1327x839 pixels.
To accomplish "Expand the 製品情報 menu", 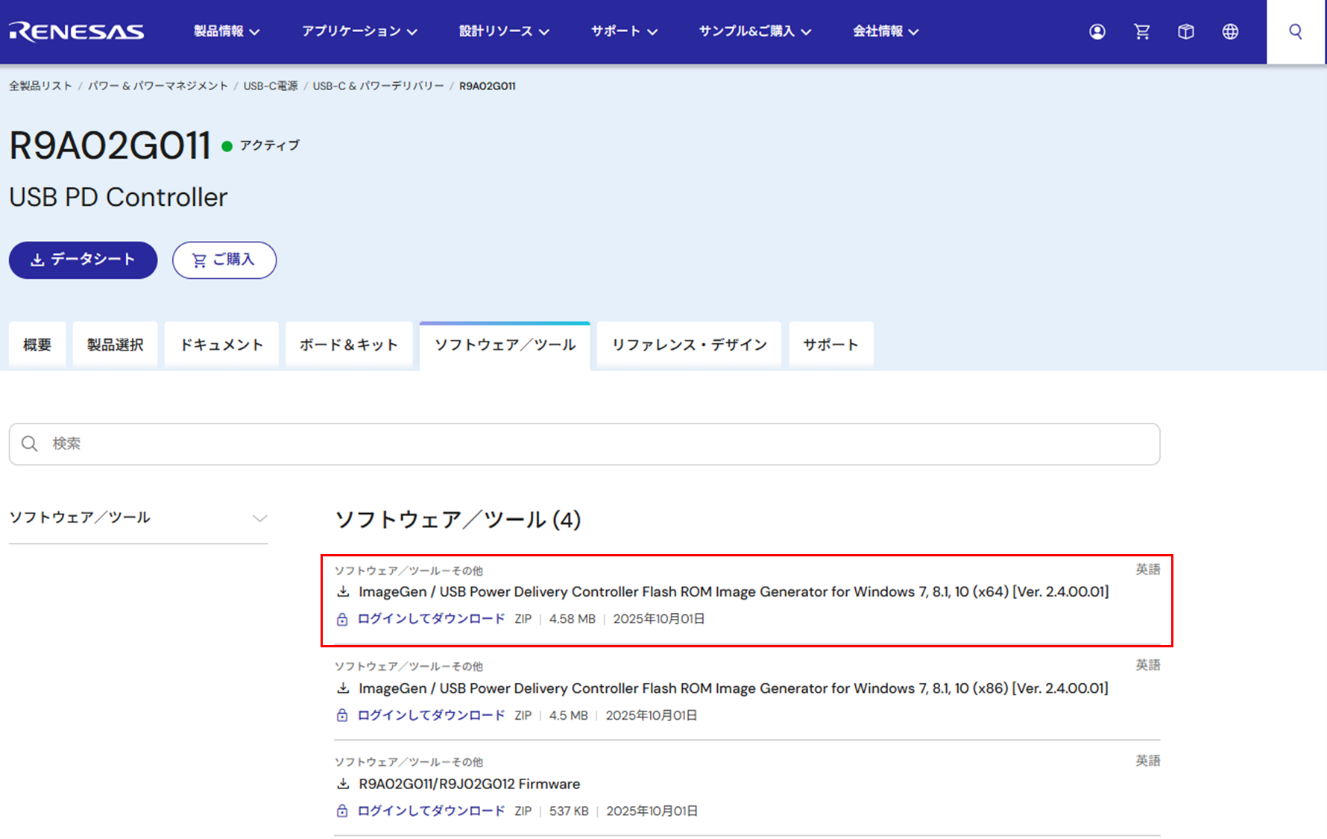I will pos(226,32).
